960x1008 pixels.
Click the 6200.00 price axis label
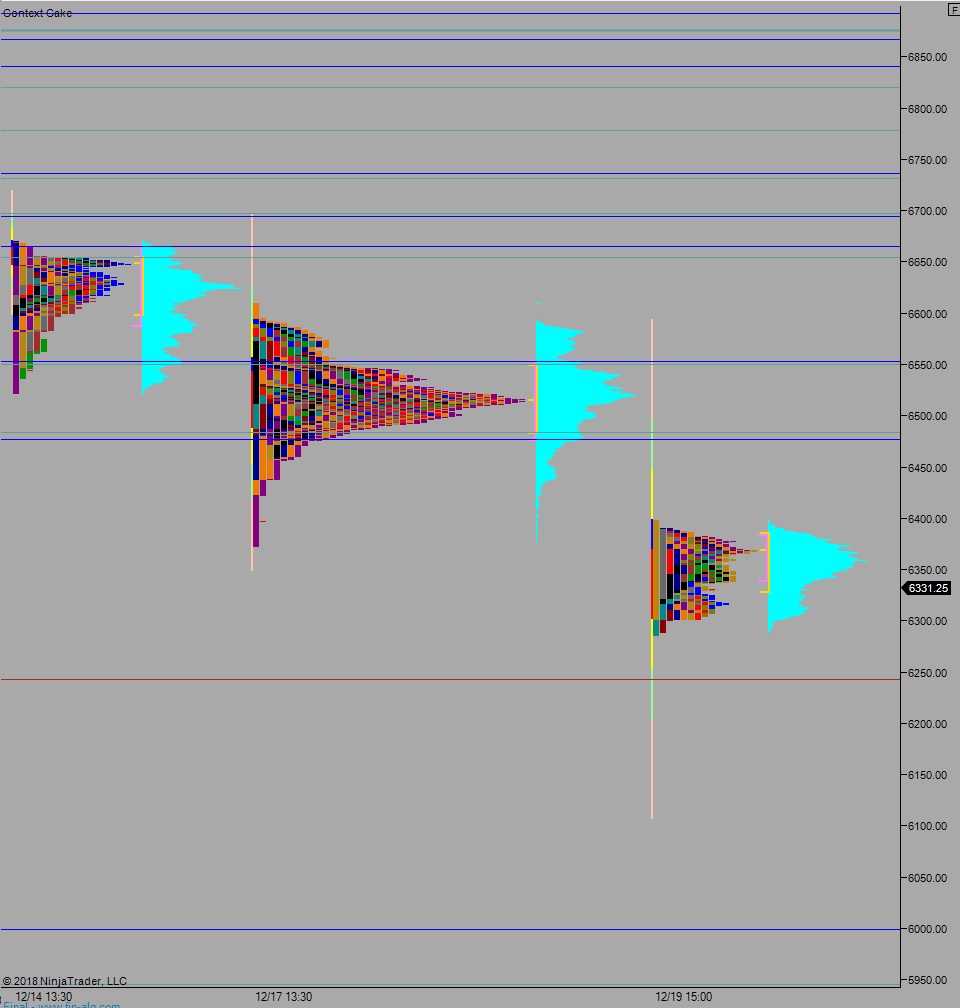tap(927, 724)
